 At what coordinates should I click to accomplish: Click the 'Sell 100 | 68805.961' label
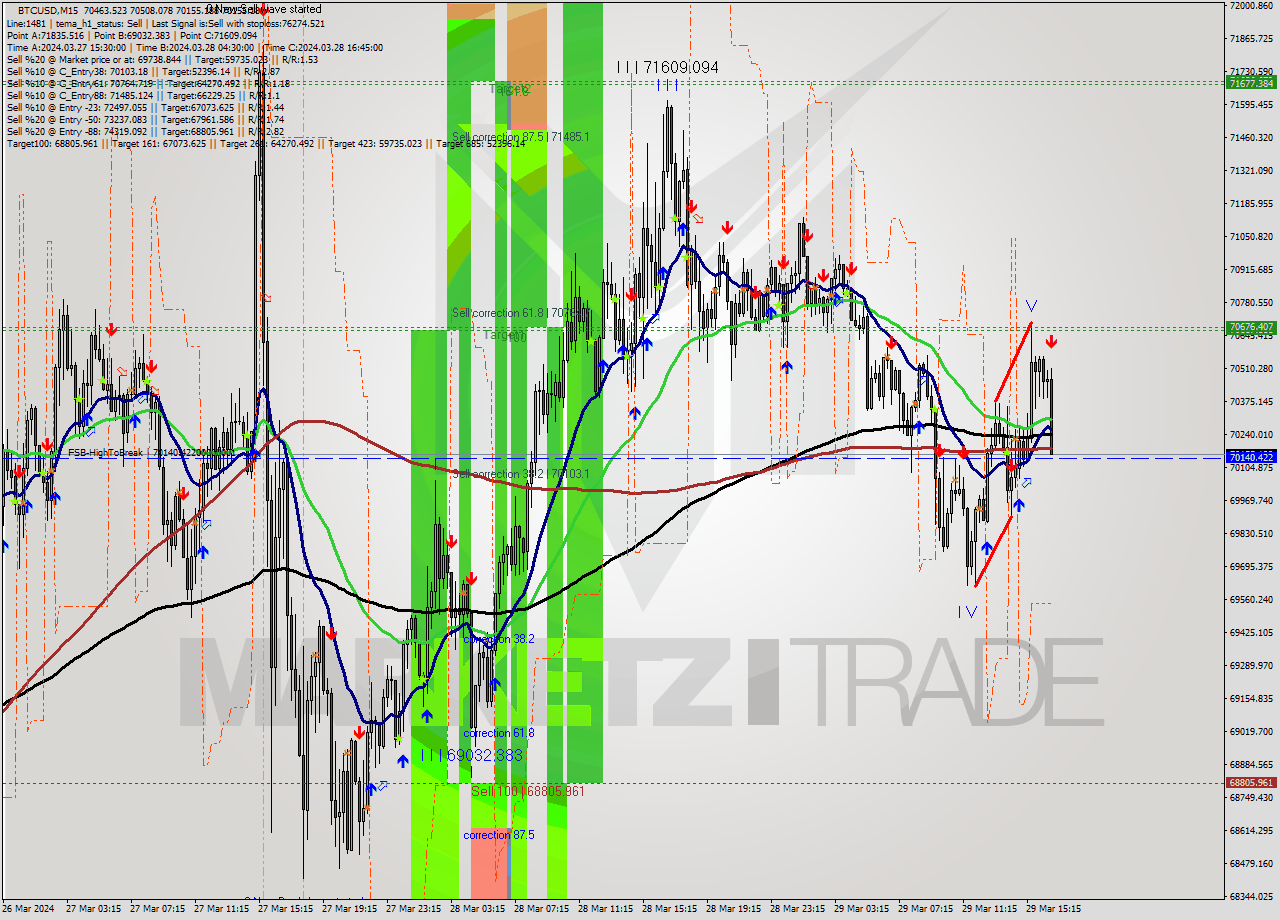528,791
